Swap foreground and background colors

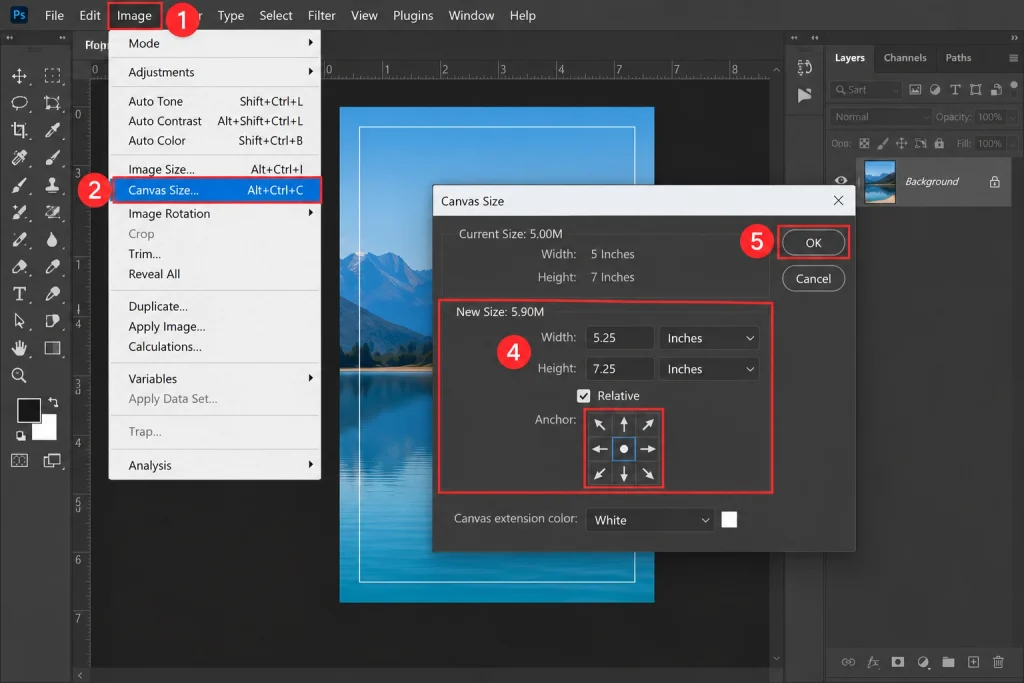pyautogui.click(x=53, y=403)
